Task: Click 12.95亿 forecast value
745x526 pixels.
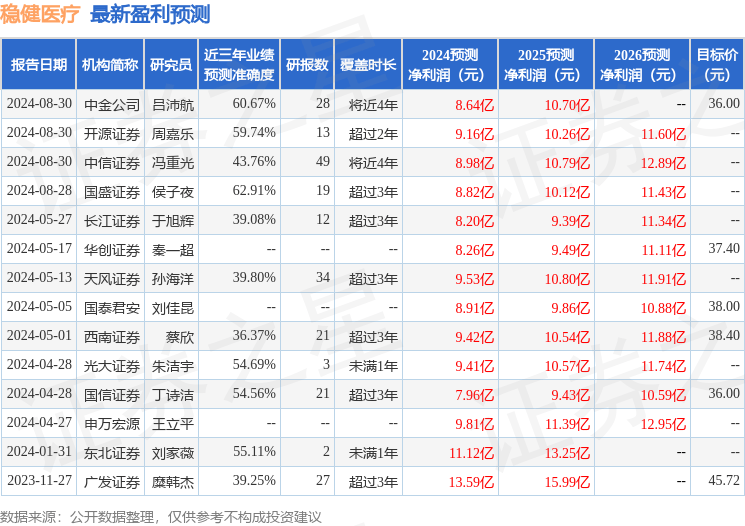Action: click(x=663, y=423)
